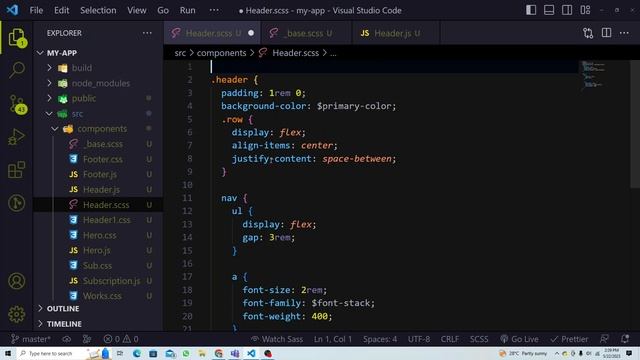Screen dimensions: 640x360
Task: Expand the public folder
Action: (x=98, y=98)
